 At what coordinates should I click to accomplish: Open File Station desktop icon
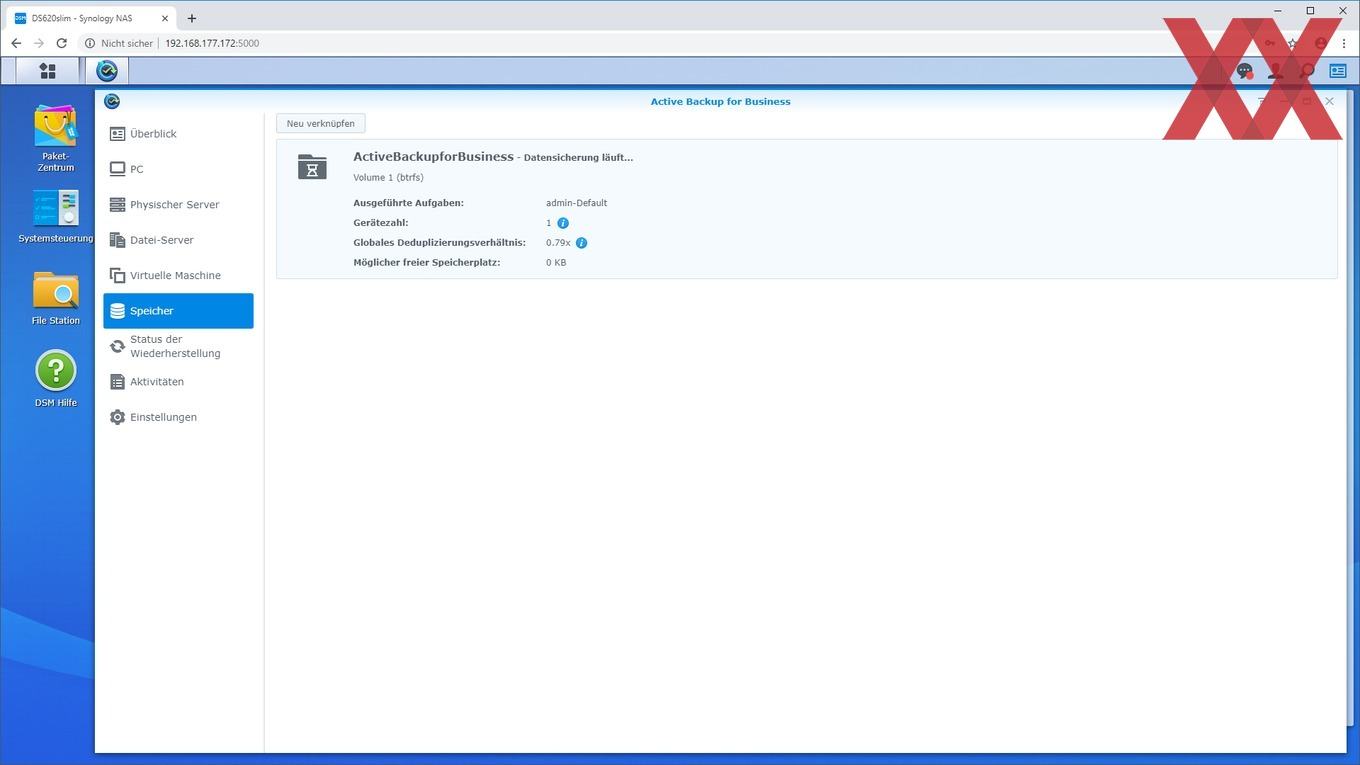click(56, 298)
